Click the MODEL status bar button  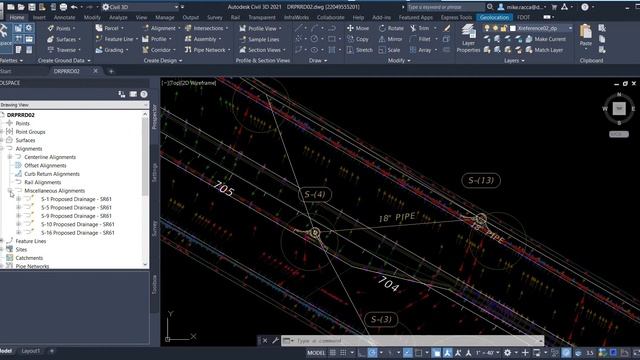pyautogui.click(x=316, y=353)
